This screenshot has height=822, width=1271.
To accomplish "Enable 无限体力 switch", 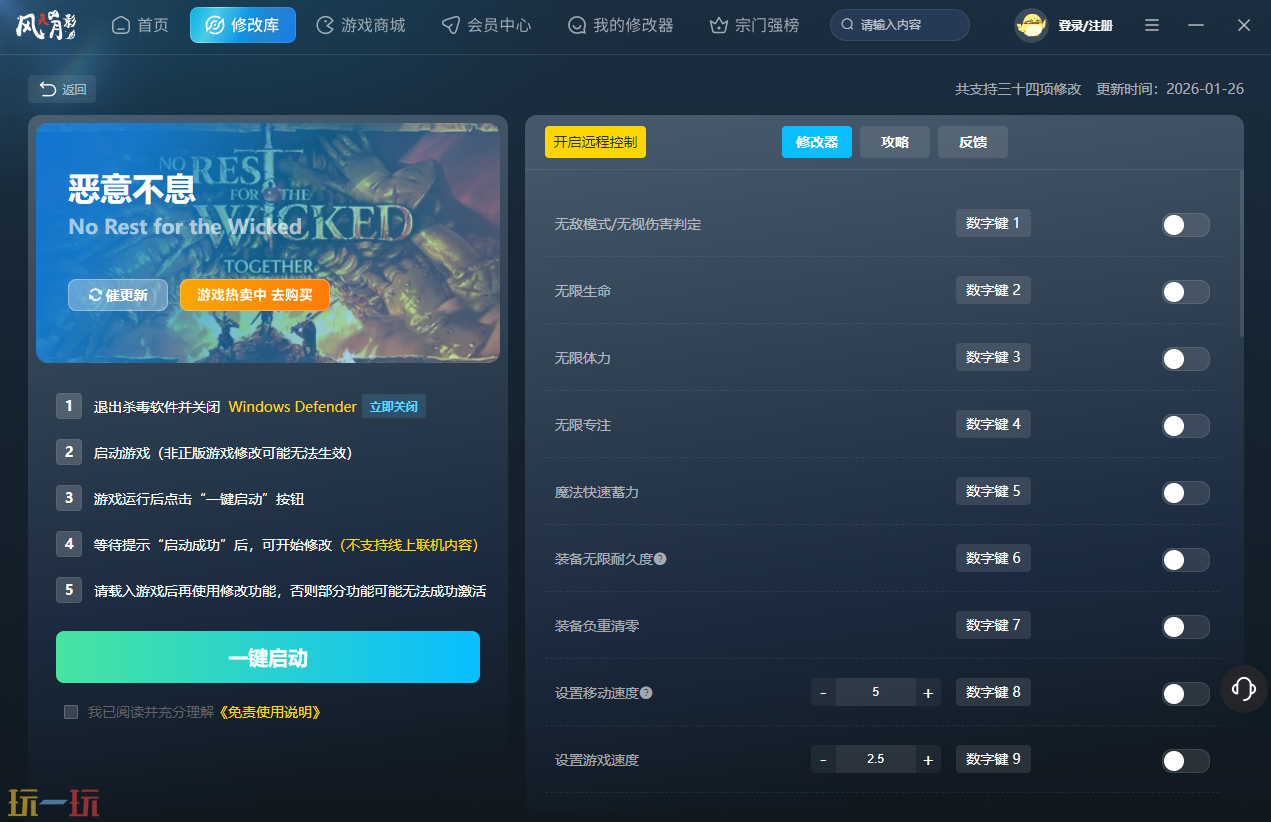I will 1186,359.
